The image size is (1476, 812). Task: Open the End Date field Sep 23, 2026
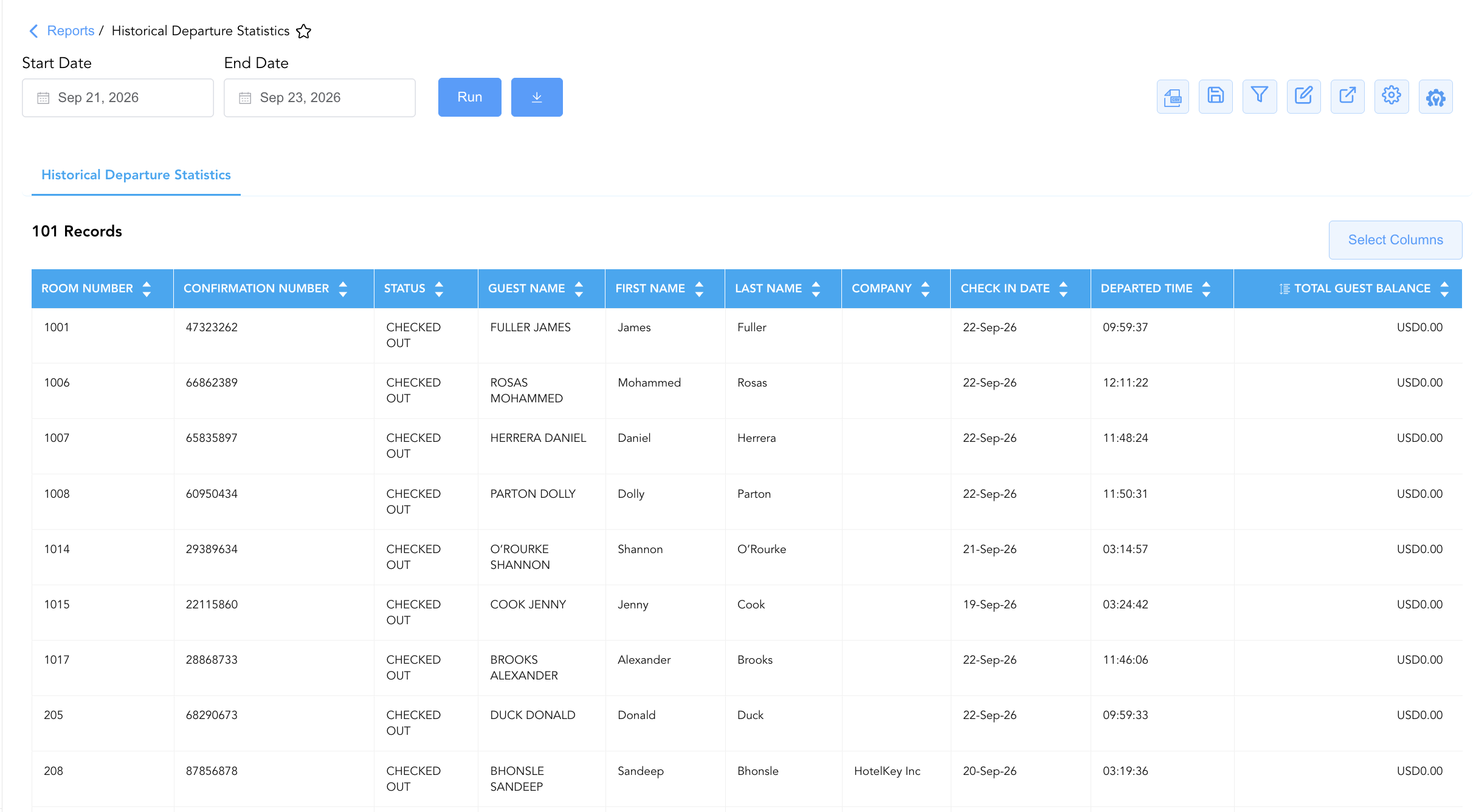[320, 97]
